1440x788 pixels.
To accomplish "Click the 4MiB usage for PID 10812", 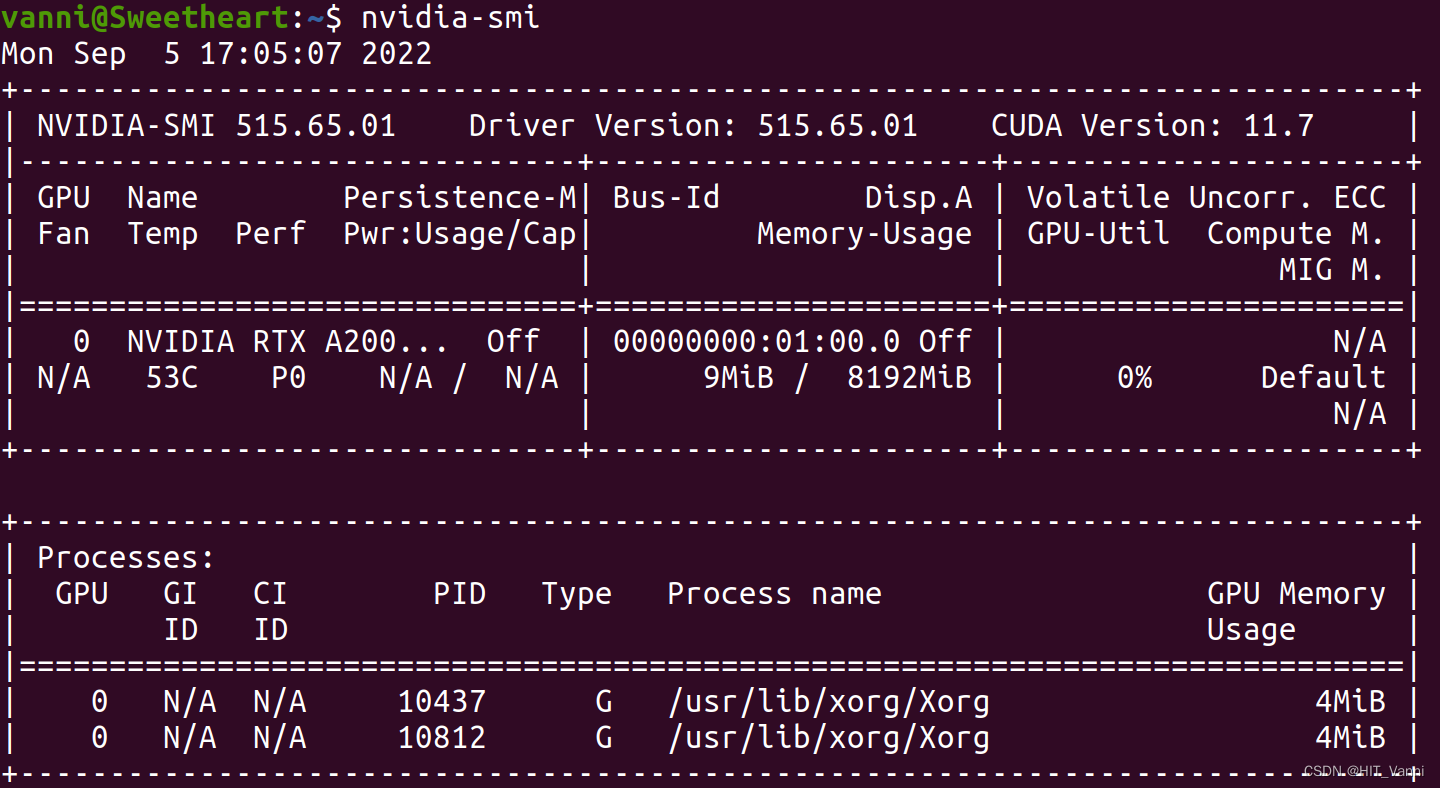I will coord(1350,737).
